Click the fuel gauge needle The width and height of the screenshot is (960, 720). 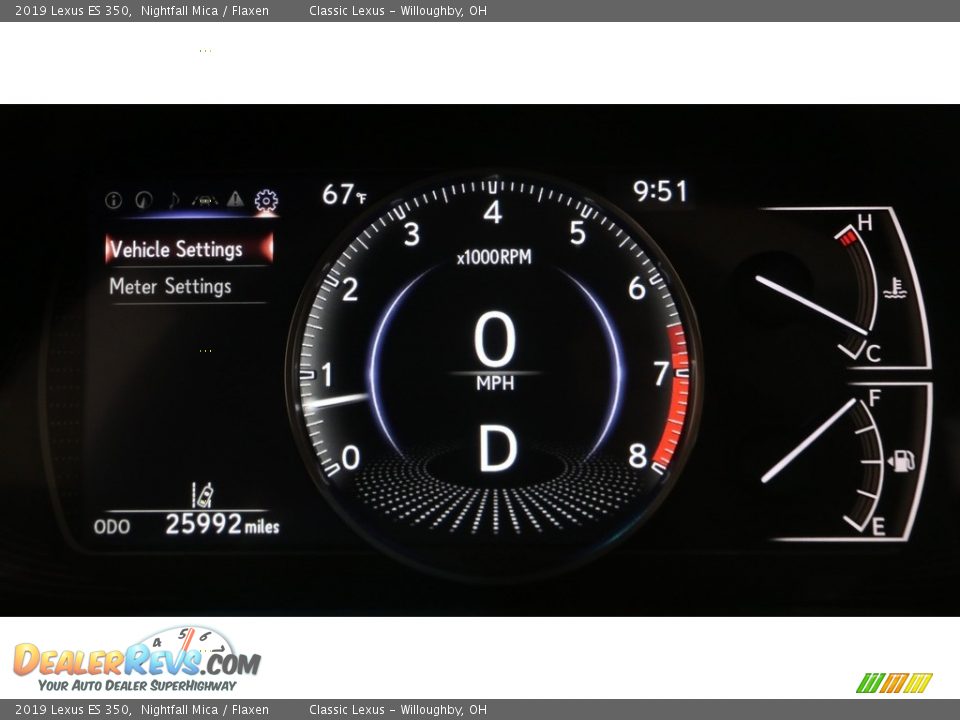pyautogui.click(x=808, y=440)
